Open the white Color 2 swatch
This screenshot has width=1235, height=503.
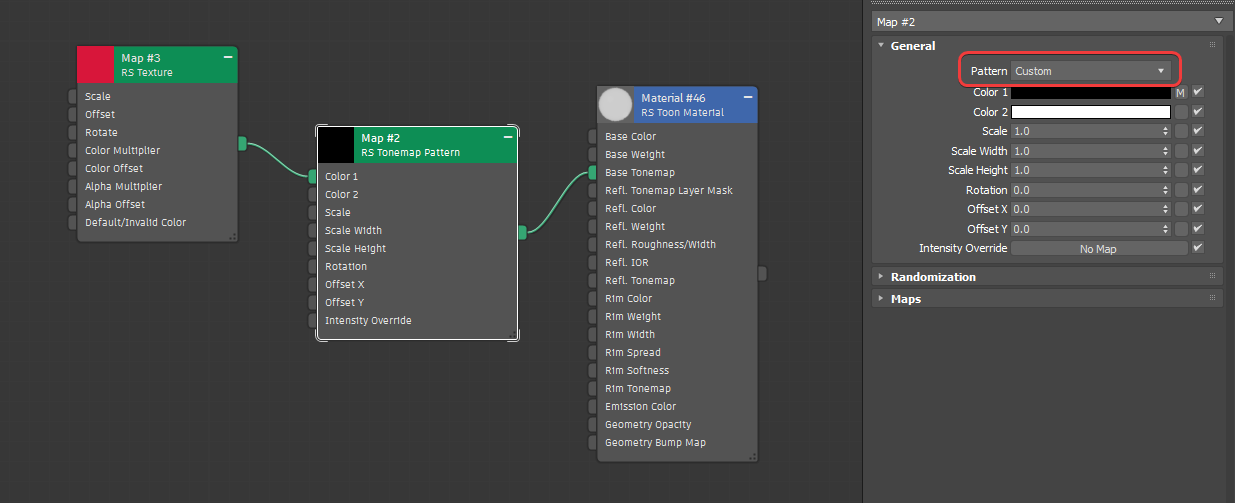pos(1091,112)
